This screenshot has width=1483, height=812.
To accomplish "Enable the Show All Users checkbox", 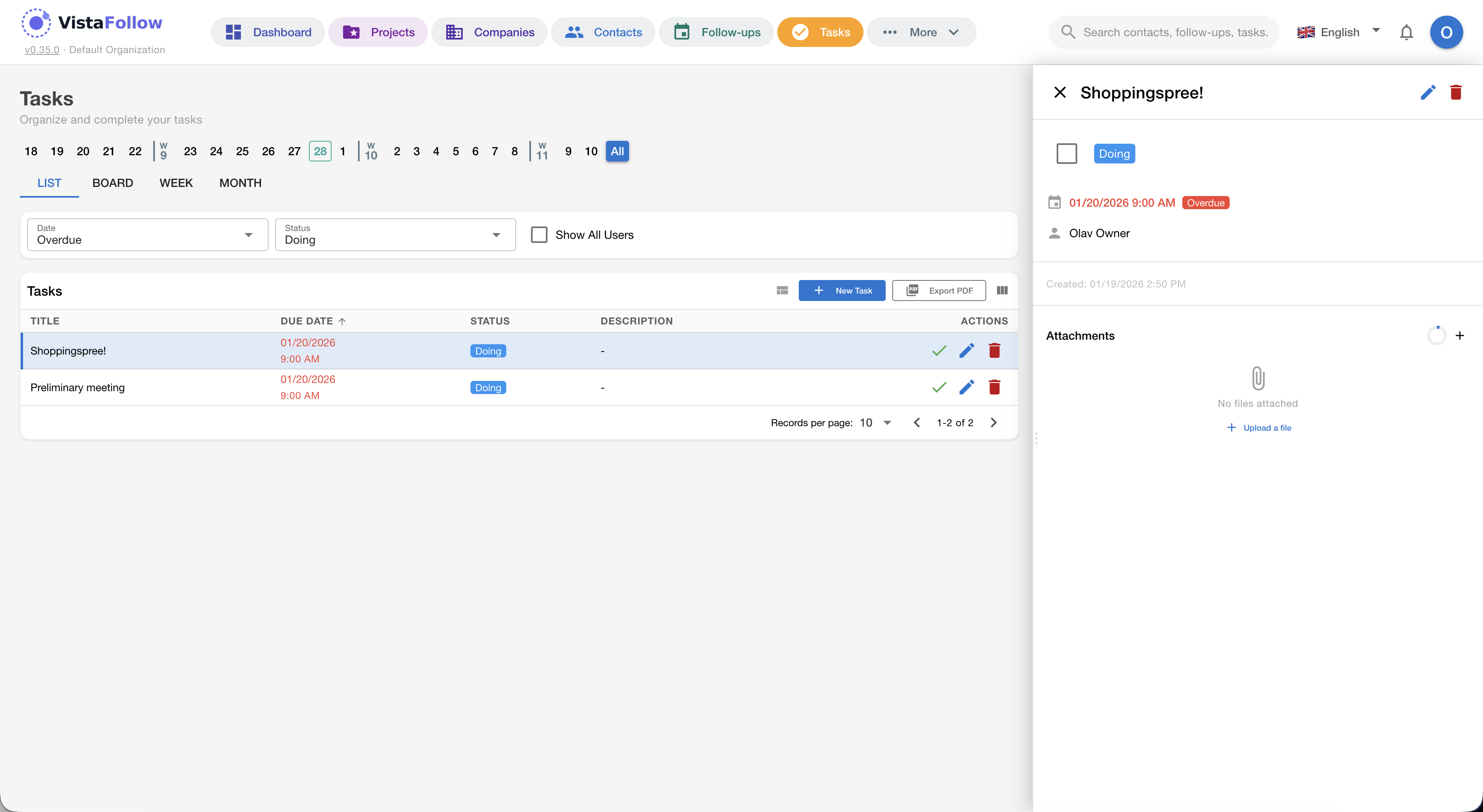I will 539,234.
